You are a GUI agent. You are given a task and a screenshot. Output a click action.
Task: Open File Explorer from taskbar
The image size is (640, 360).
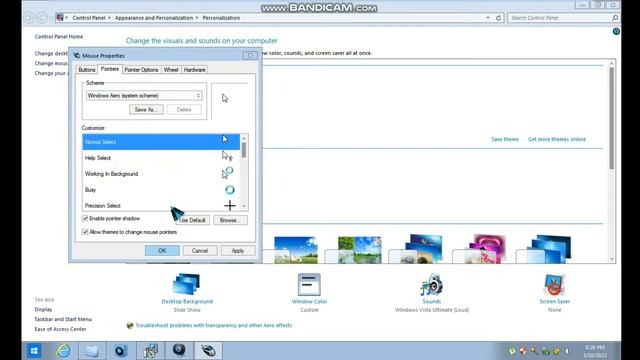tap(92, 351)
